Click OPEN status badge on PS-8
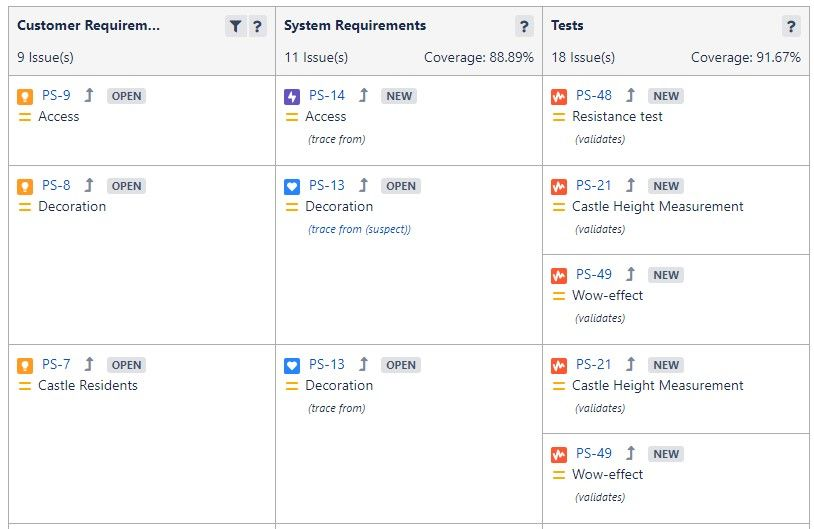This screenshot has height=529, width=814. [x=126, y=186]
